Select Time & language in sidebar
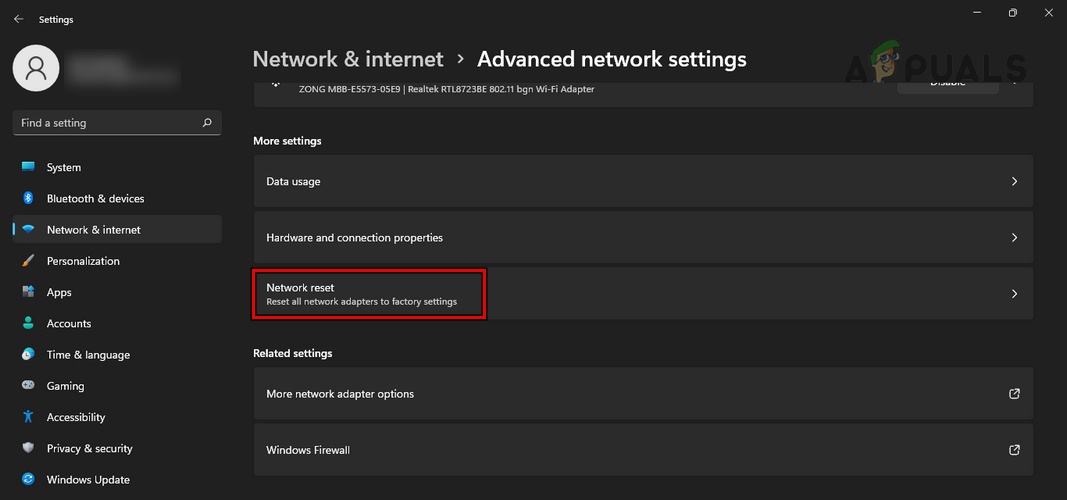 click(88, 355)
